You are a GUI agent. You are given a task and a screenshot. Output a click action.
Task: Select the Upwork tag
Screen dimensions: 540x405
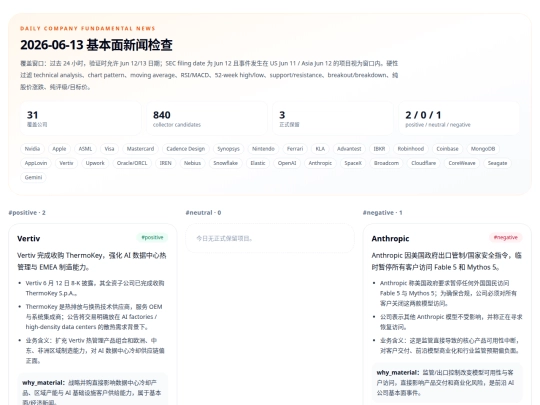[95, 163]
